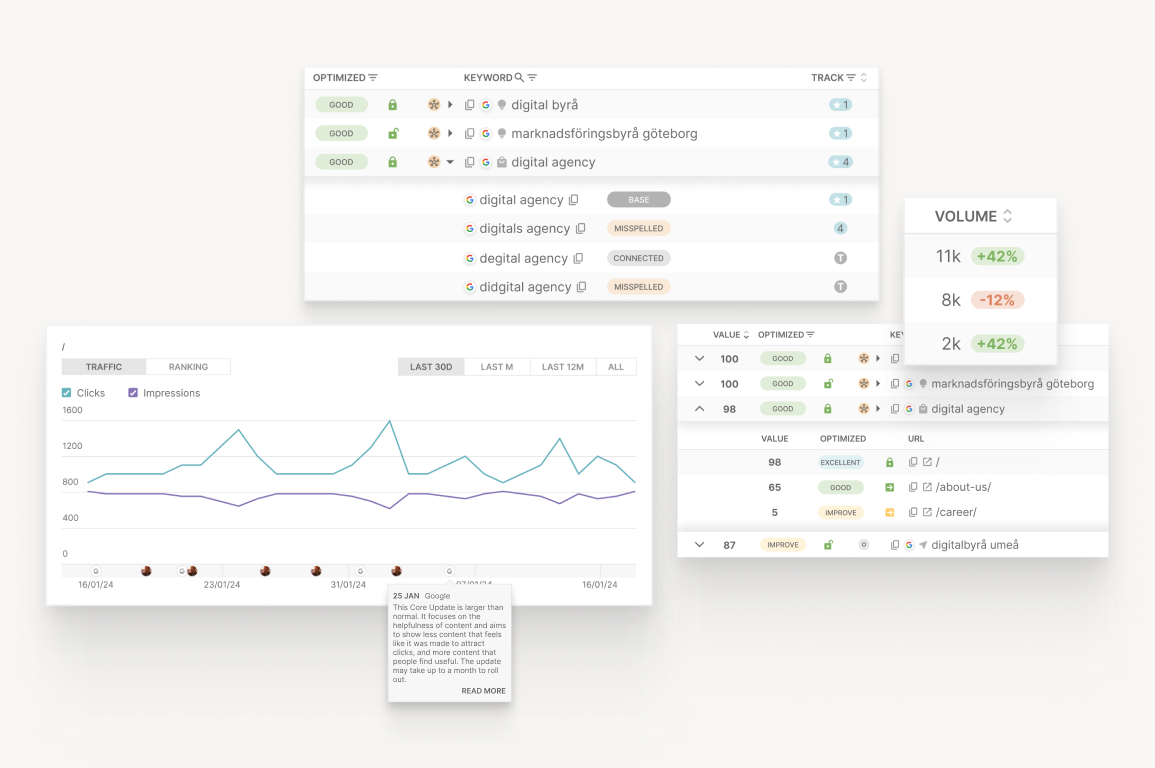Expand the row with value 87

tap(699, 545)
